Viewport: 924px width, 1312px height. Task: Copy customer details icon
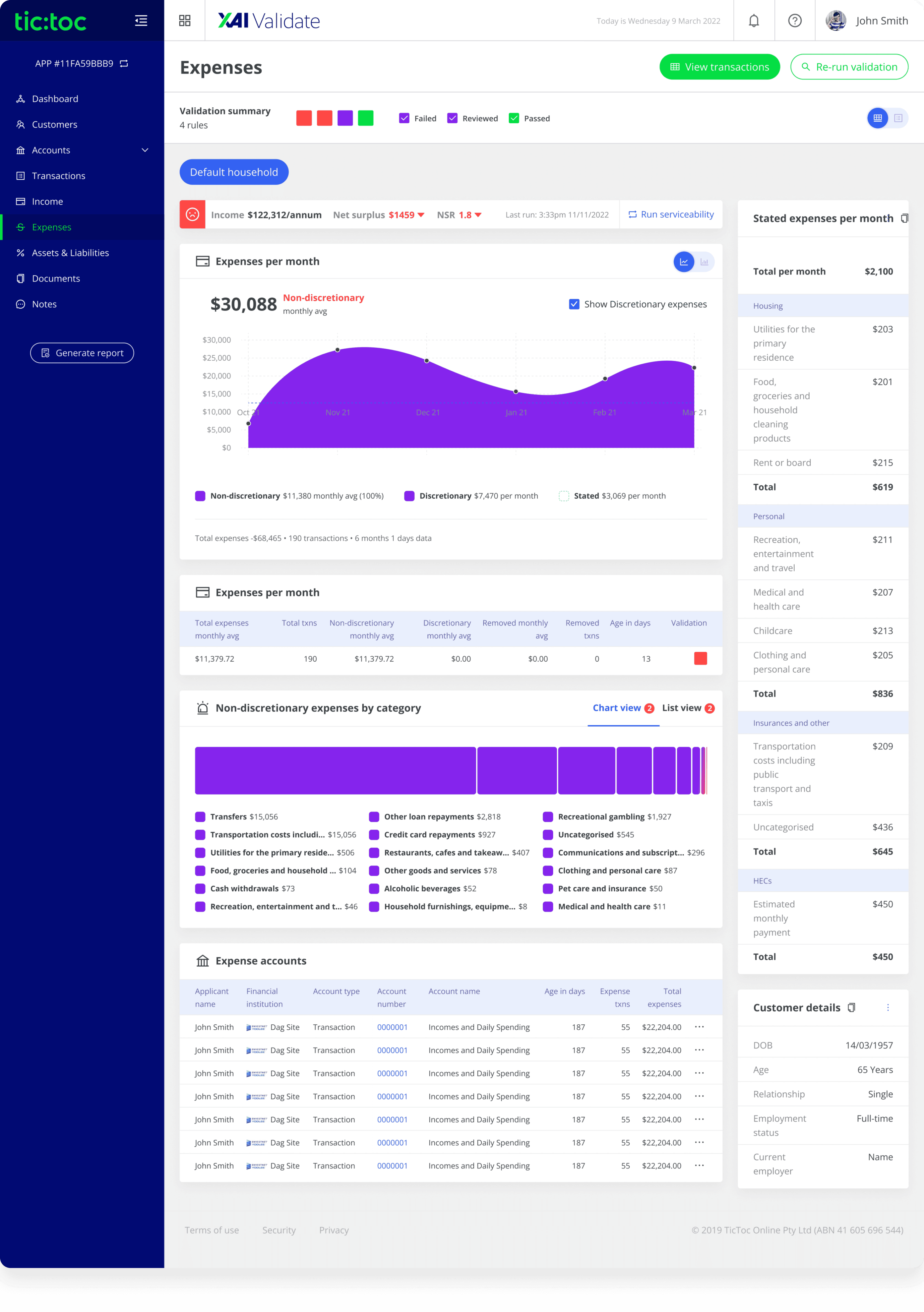coord(851,1007)
